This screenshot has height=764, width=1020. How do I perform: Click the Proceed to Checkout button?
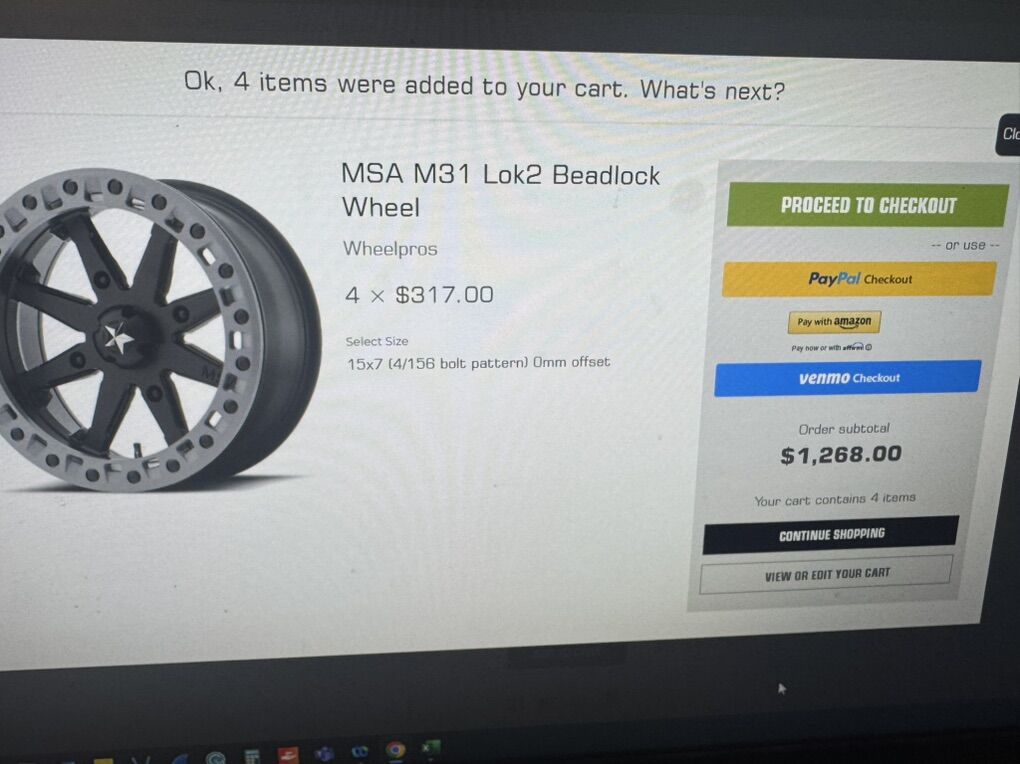(x=868, y=206)
